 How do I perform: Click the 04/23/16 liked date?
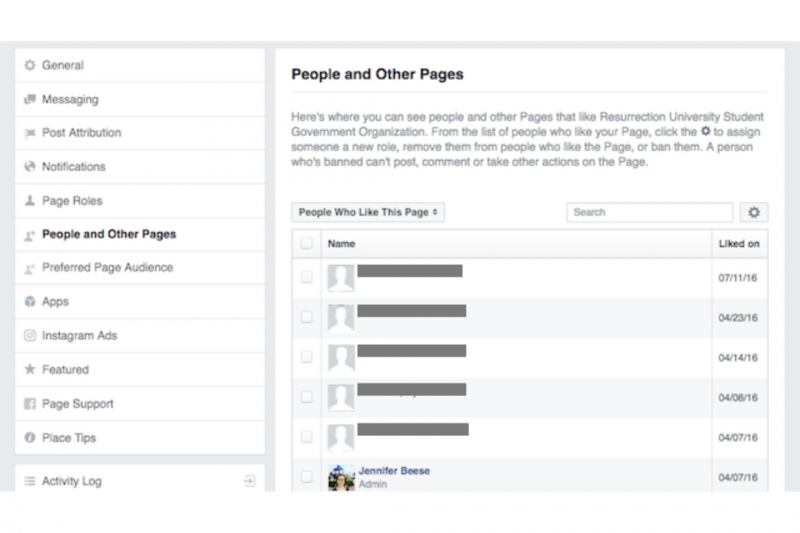[738, 318]
